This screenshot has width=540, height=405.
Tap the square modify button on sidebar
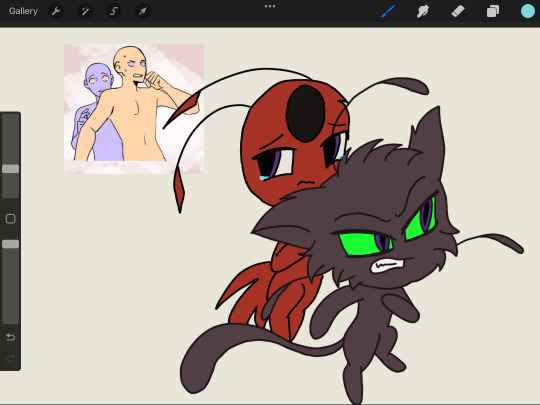[11, 219]
